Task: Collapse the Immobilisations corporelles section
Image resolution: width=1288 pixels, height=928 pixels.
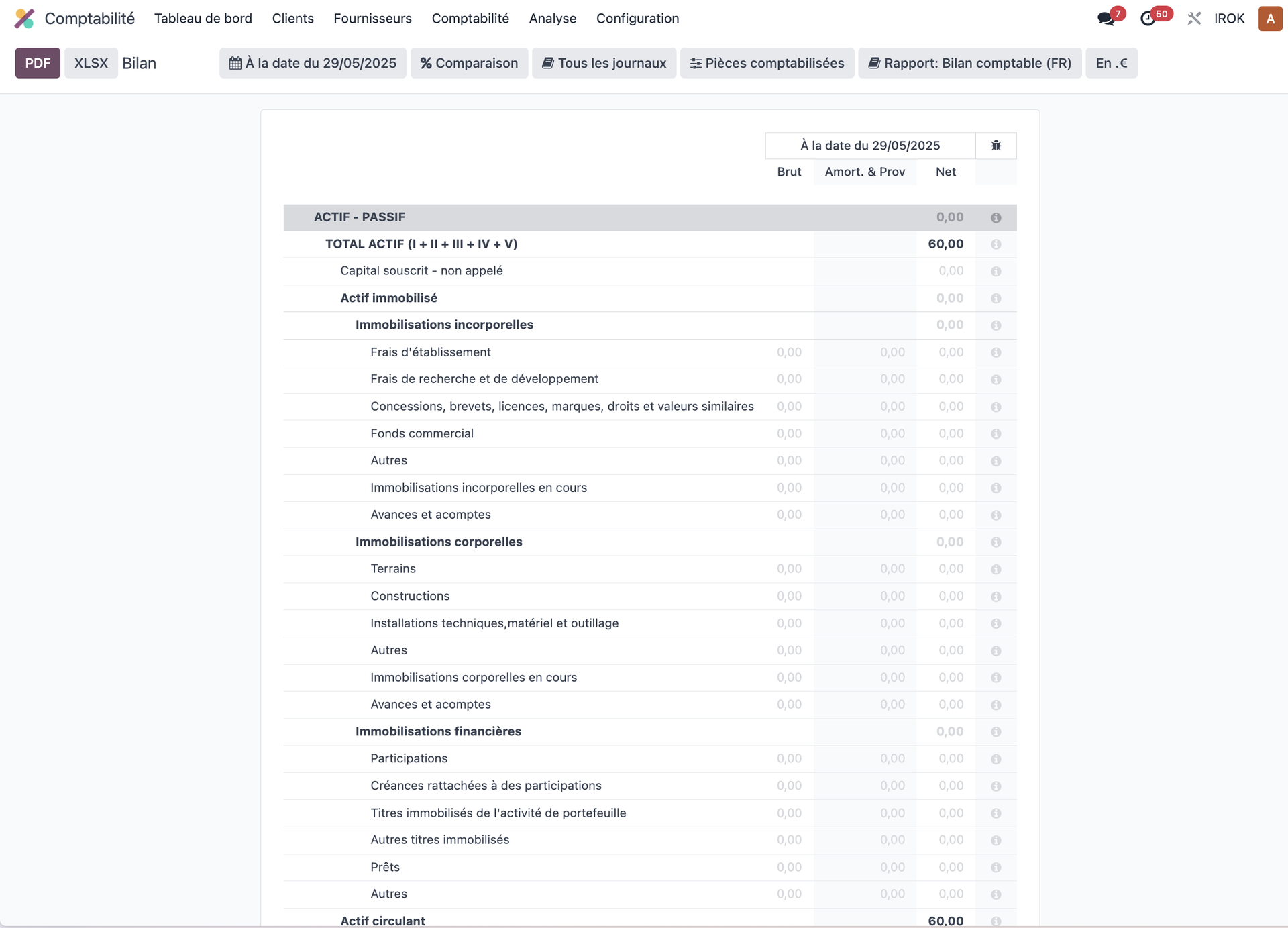Action: [x=439, y=542]
